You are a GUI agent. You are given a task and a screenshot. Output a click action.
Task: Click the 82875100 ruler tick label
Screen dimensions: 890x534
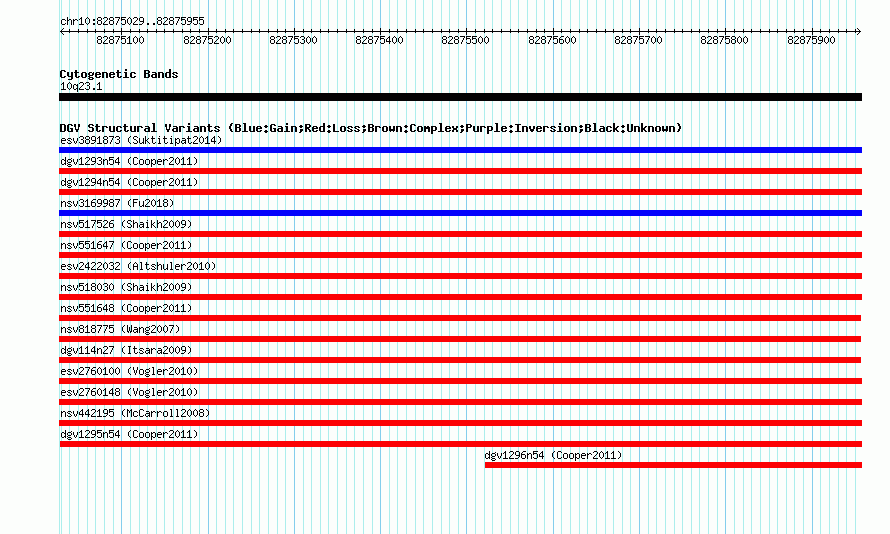(120, 40)
